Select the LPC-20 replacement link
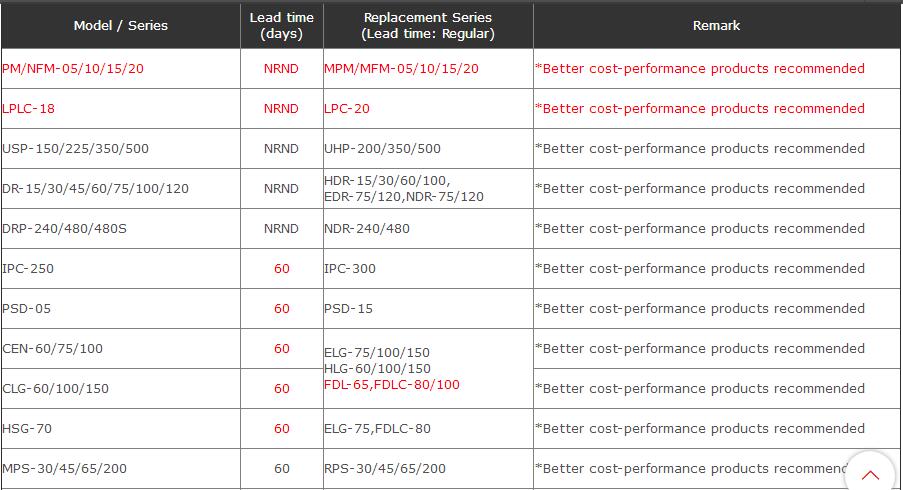 click(x=347, y=109)
